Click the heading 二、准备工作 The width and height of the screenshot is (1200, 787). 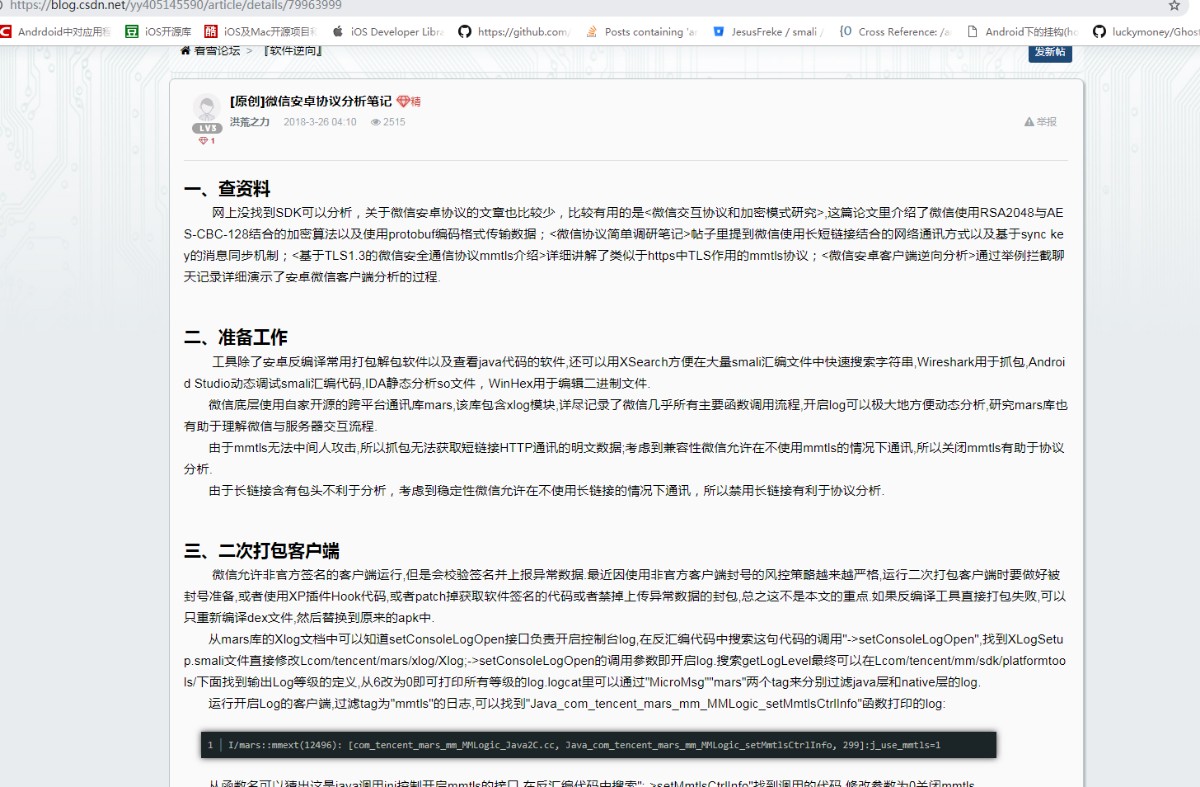236,337
